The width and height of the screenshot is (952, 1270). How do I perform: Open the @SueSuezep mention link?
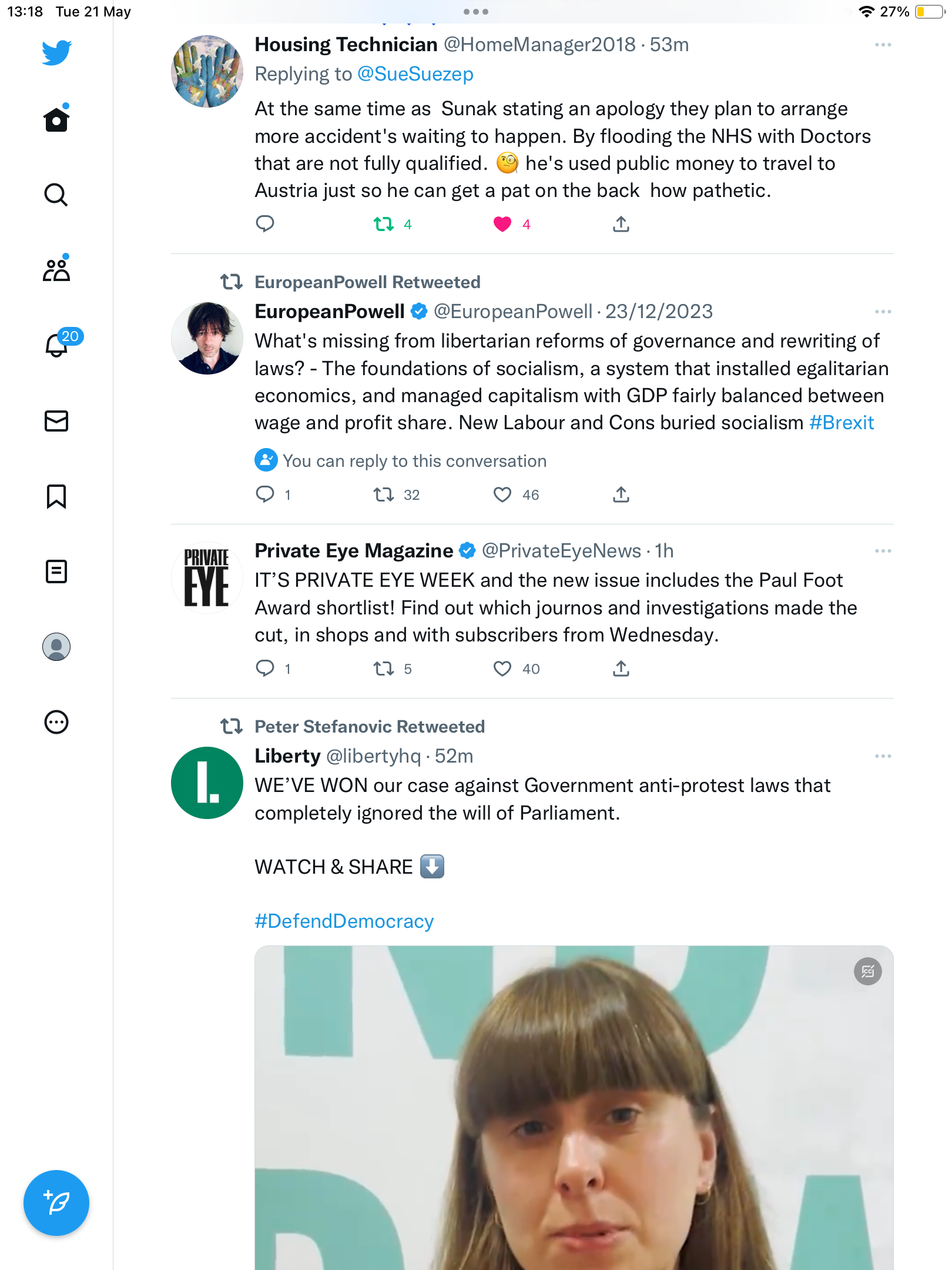click(415, 74)
